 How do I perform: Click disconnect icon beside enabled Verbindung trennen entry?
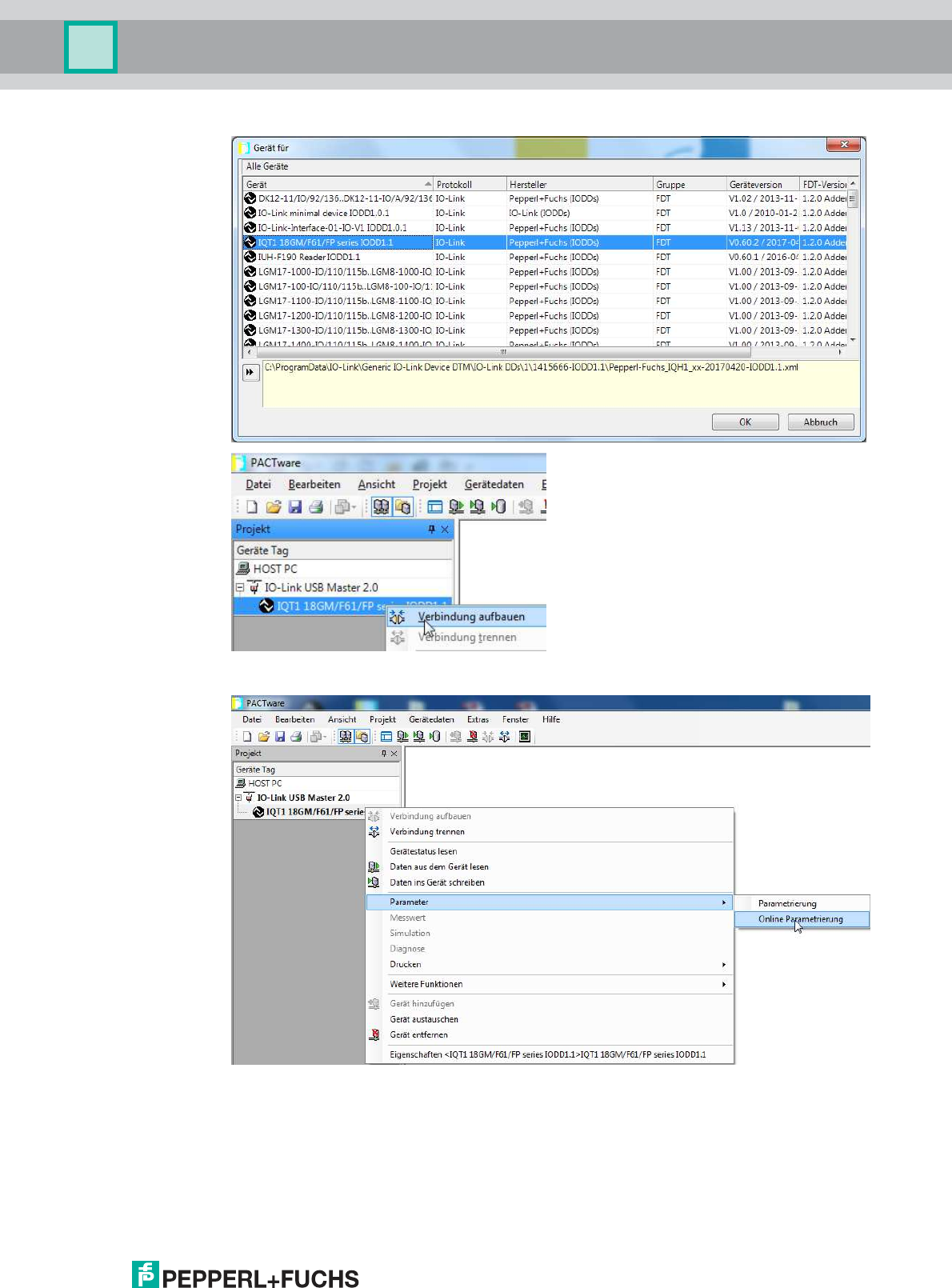pyautogui.click(x=374, y=832)
